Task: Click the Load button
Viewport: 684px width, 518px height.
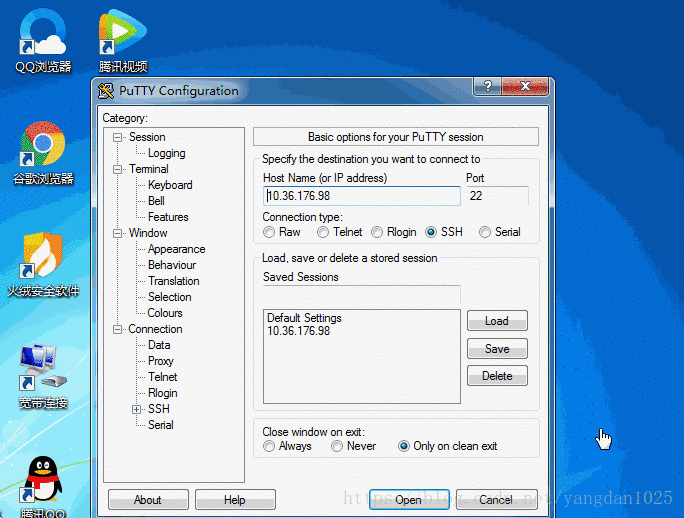Action: (497, 321)
